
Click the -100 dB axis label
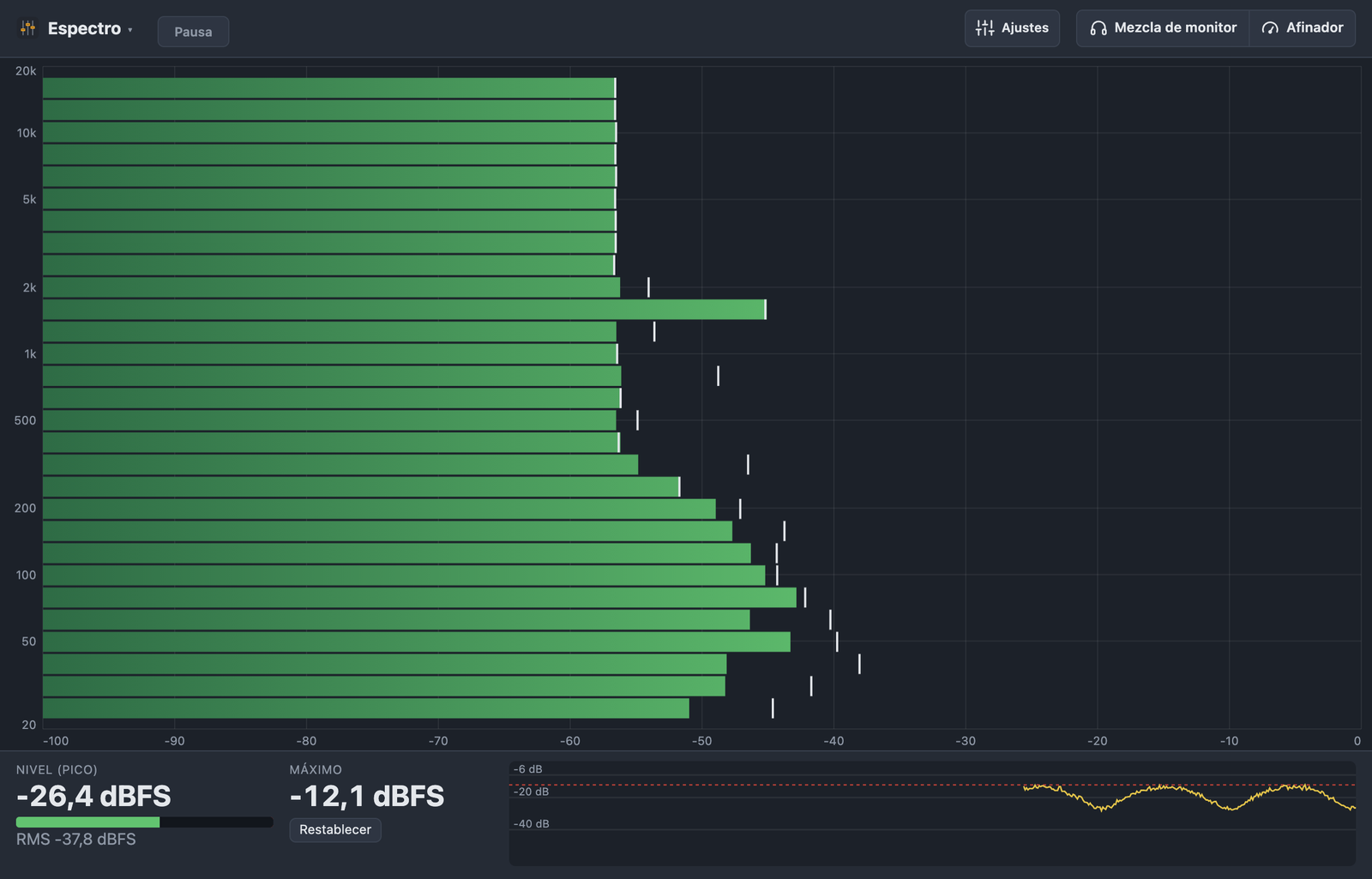56,741
